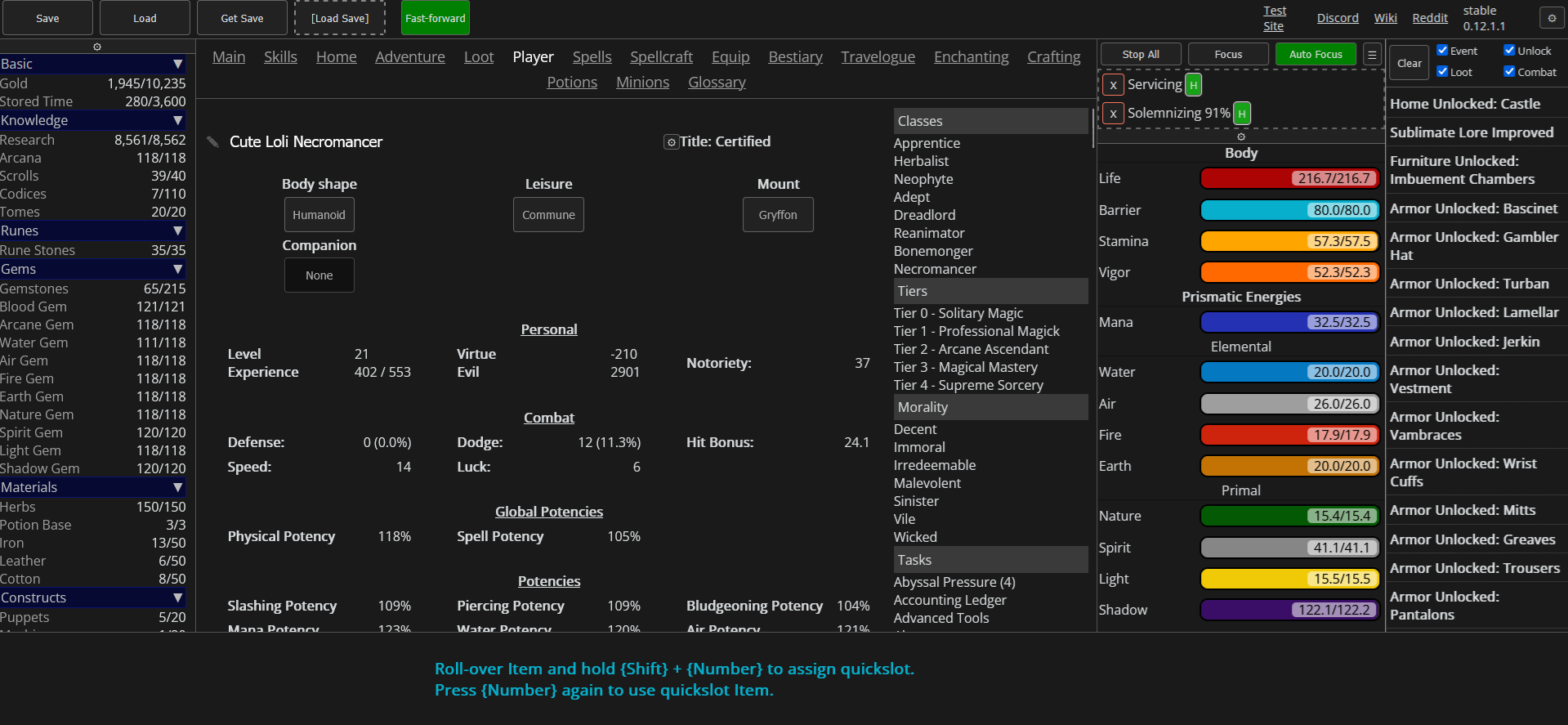
Task: Open the Spellcraft tab
Action: pos(661,57)
